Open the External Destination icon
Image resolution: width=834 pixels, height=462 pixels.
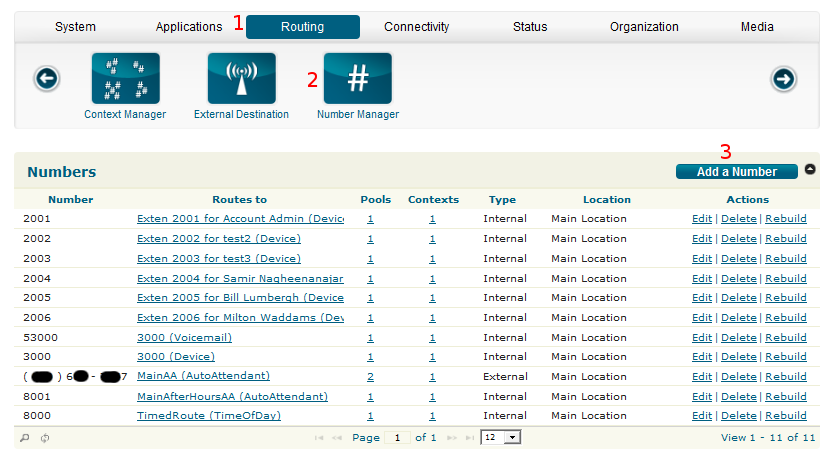pyautogui.click(x=241, y=79)
